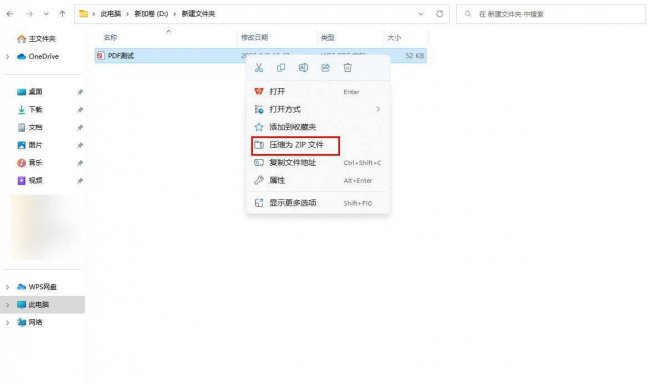Viewport: 650px width, 384px height.
Task: Open 音乐 quick access folder
Action: 35,163
